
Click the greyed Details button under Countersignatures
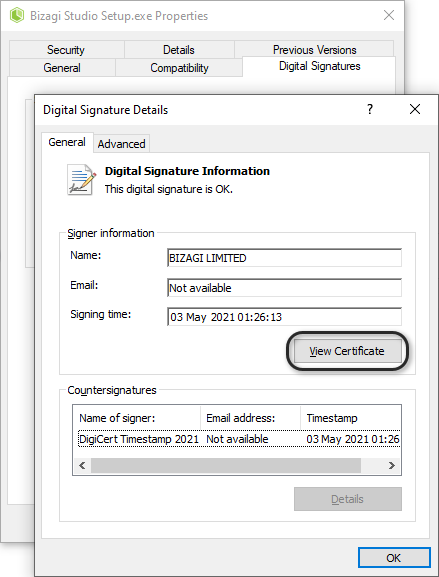click(348, 499)
